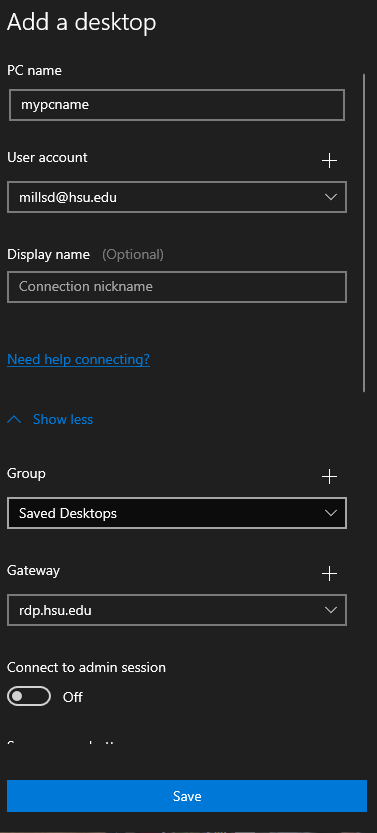377x833 pixels.
Task: Open the User account dropdown
Action: click(x=177, y=197)
